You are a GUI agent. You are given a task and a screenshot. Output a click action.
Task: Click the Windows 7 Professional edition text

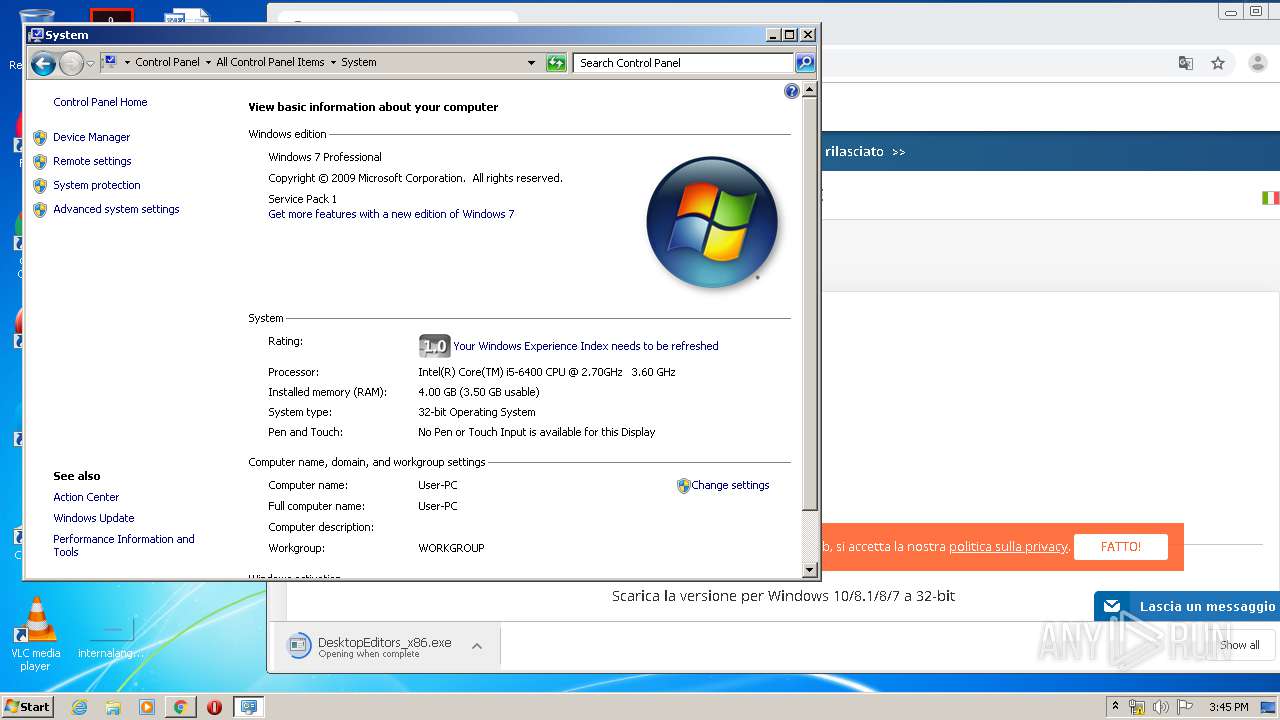click(325, 157)
